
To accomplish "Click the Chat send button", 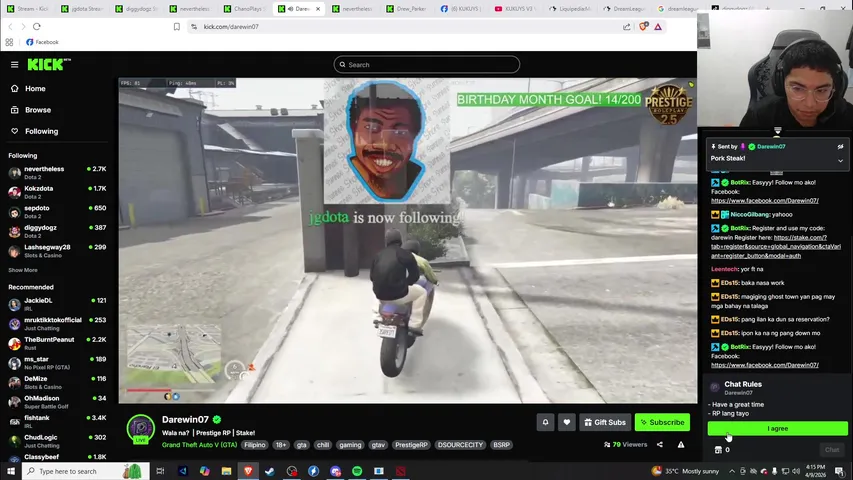I will (832, 450).
